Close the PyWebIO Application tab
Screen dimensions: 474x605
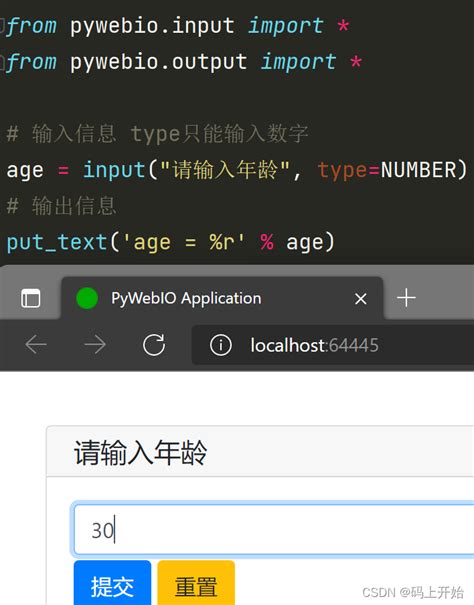[x=361, y=299]
